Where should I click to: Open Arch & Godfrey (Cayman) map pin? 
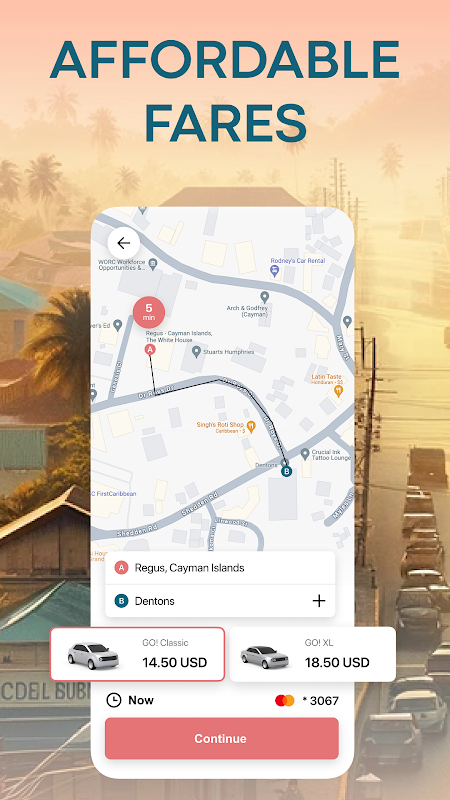click(x=264, y=296)
